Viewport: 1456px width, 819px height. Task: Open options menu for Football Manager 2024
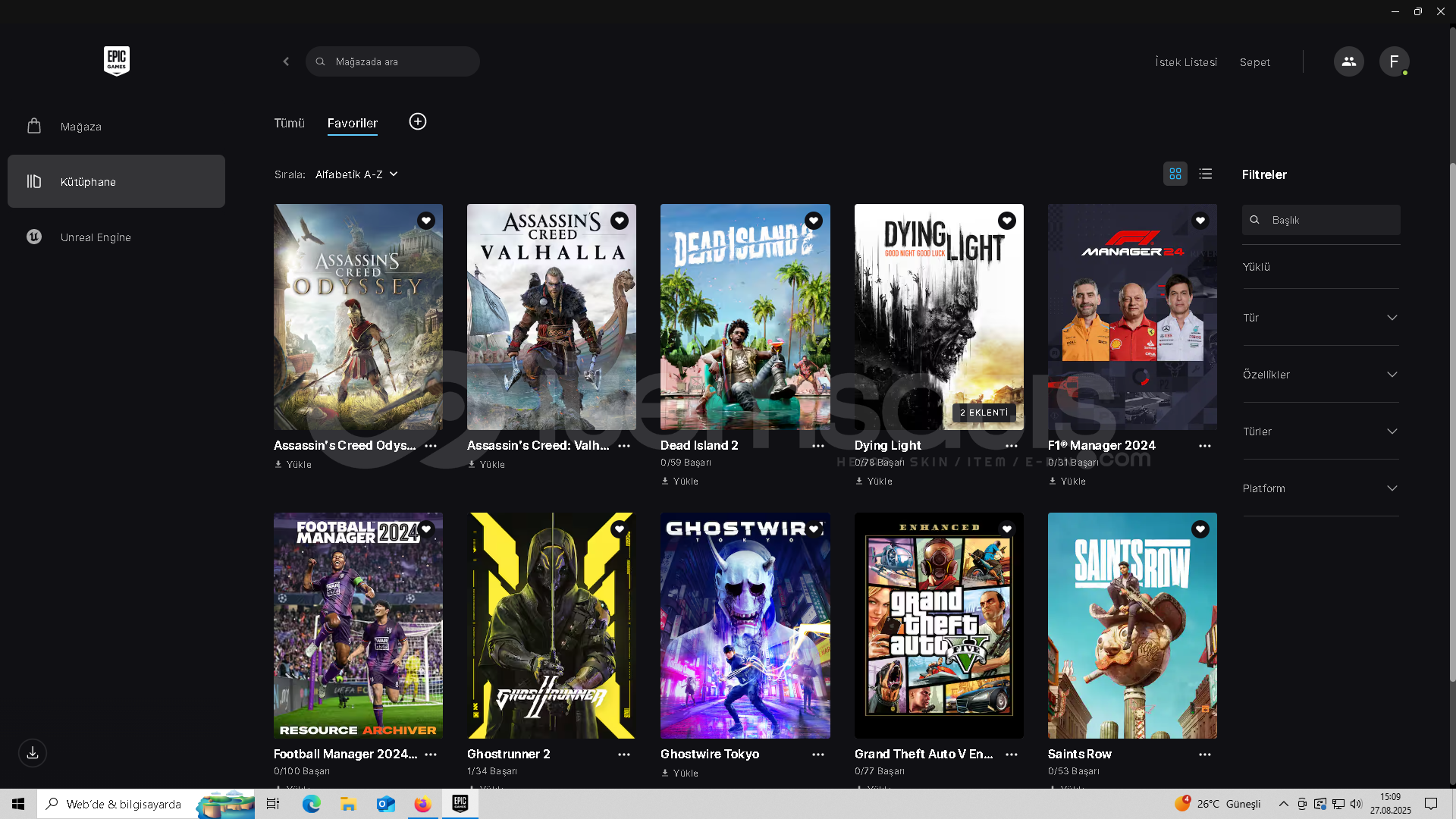[x=431, y=755]
